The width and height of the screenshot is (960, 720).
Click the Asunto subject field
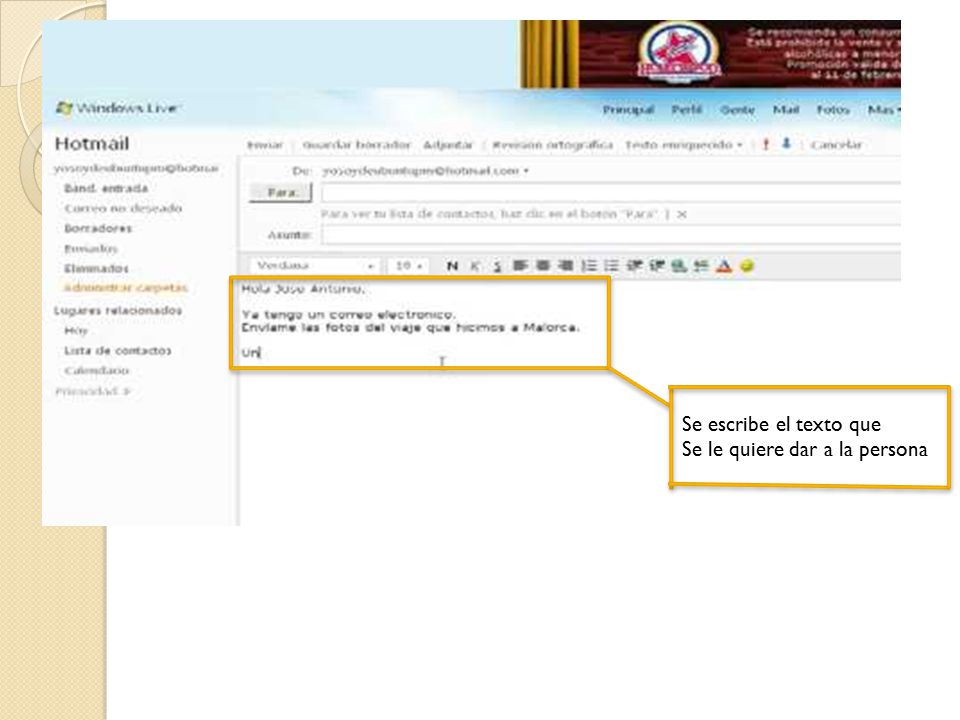pyautogui.click(x=611, y=235)
